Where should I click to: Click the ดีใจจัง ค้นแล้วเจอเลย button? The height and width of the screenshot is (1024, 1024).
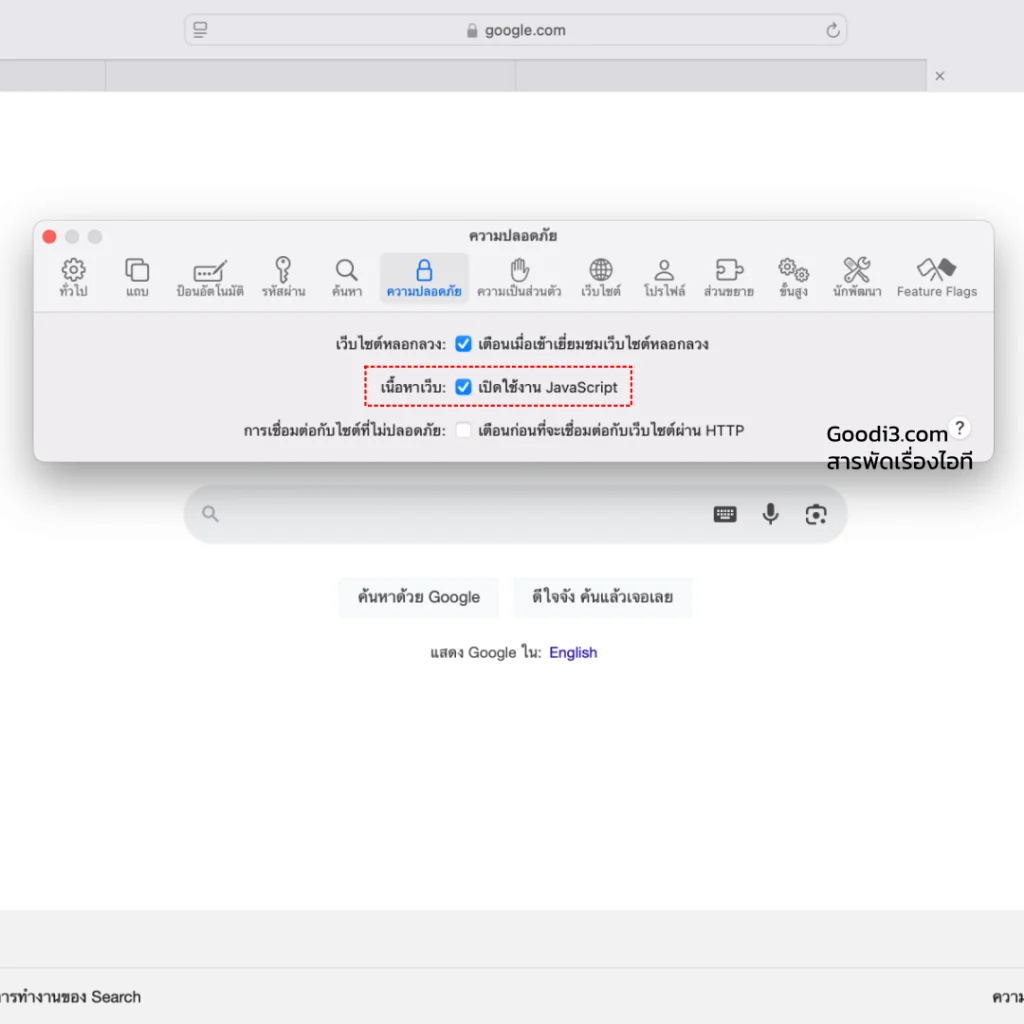click(x=602, y=597)
